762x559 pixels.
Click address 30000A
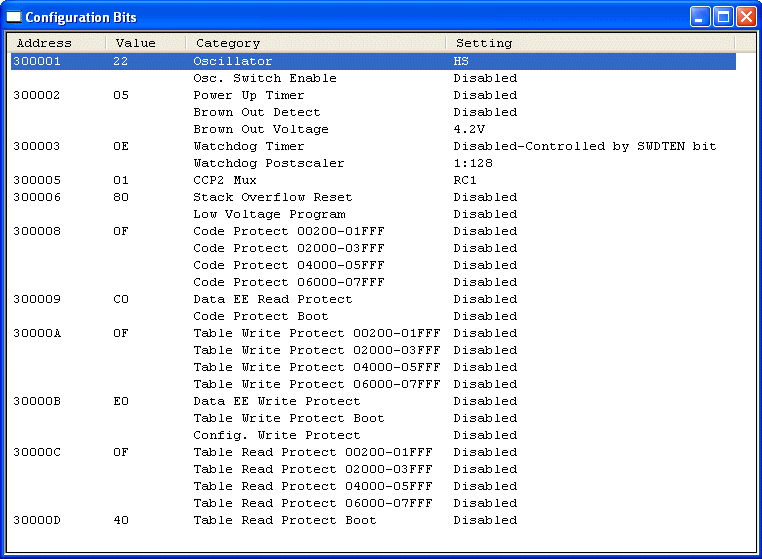[37, 333]
